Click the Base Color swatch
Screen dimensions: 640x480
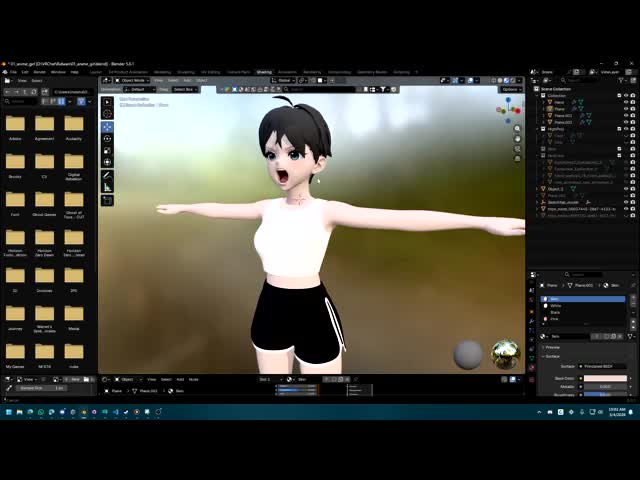[x=605, y=378]
